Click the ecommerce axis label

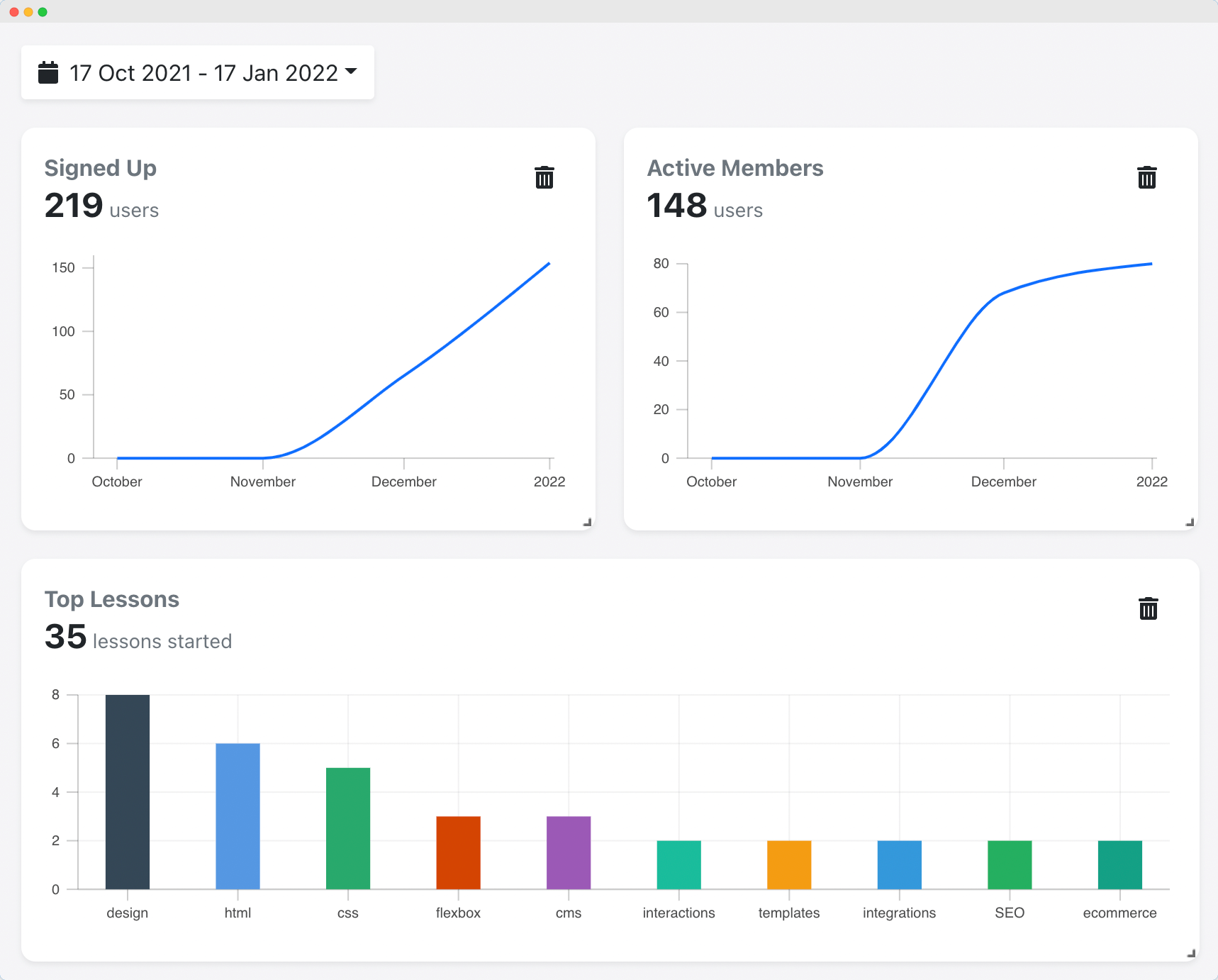tap(1119, 913)
